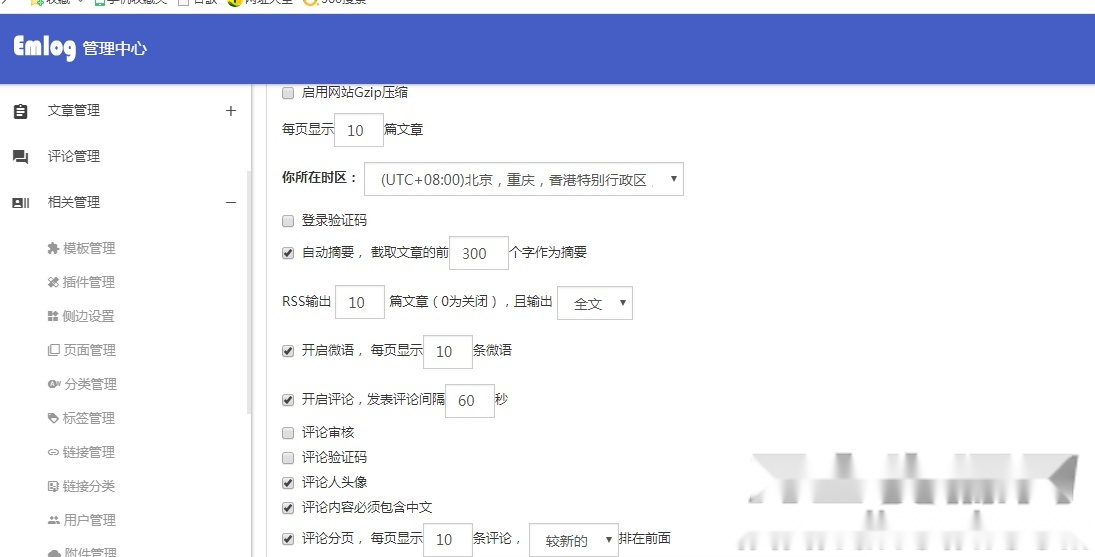Screen dimensions: 1095x557
Task: Click the 发表评论间隔 60 seconds field
Action: 470,401
